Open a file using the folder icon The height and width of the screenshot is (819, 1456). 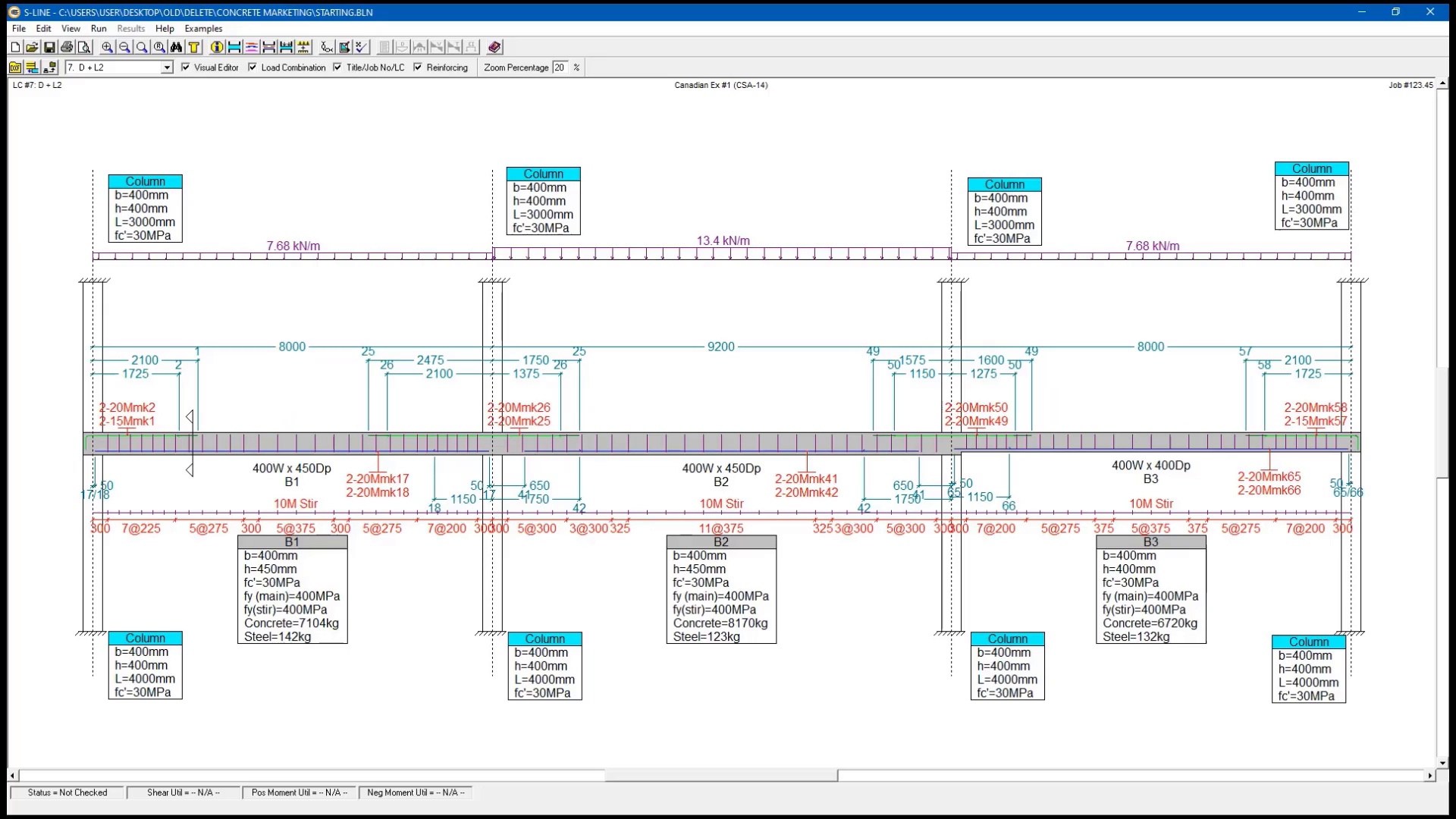[32, 47]
